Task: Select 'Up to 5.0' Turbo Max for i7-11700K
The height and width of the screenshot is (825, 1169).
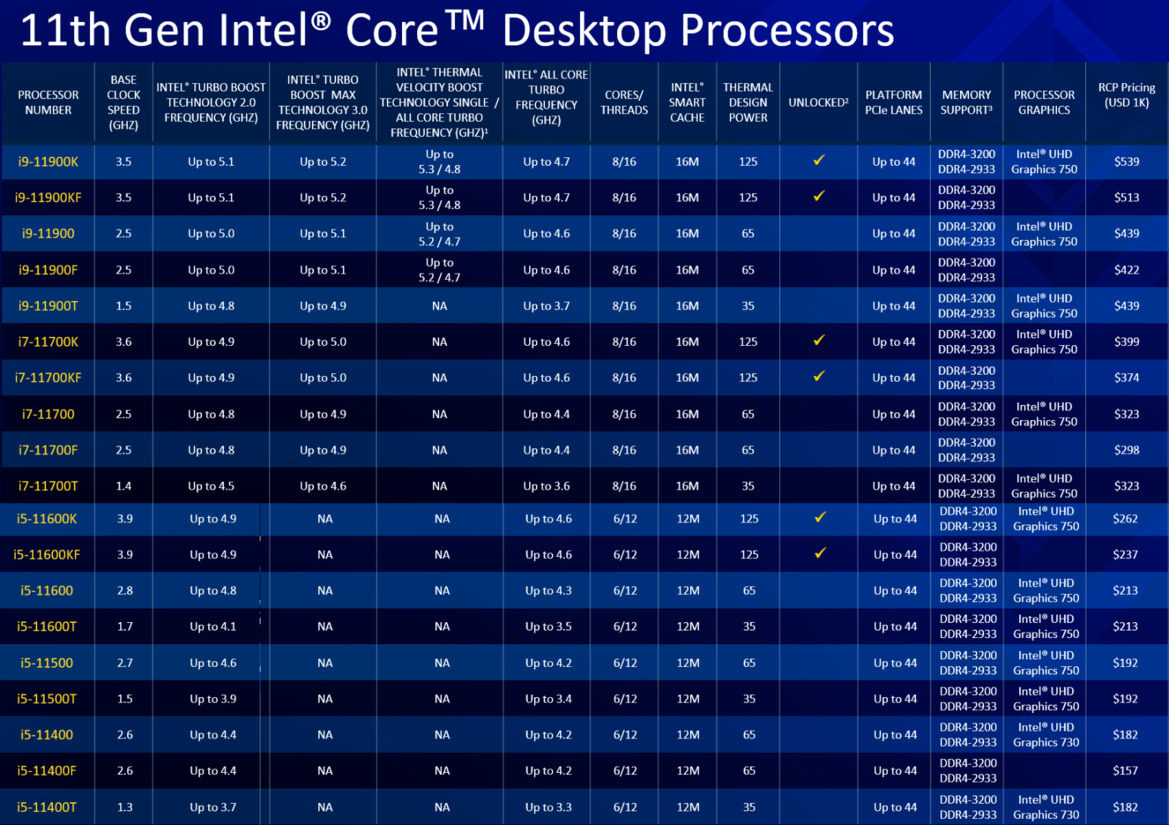Action: (x=323, y=341)
